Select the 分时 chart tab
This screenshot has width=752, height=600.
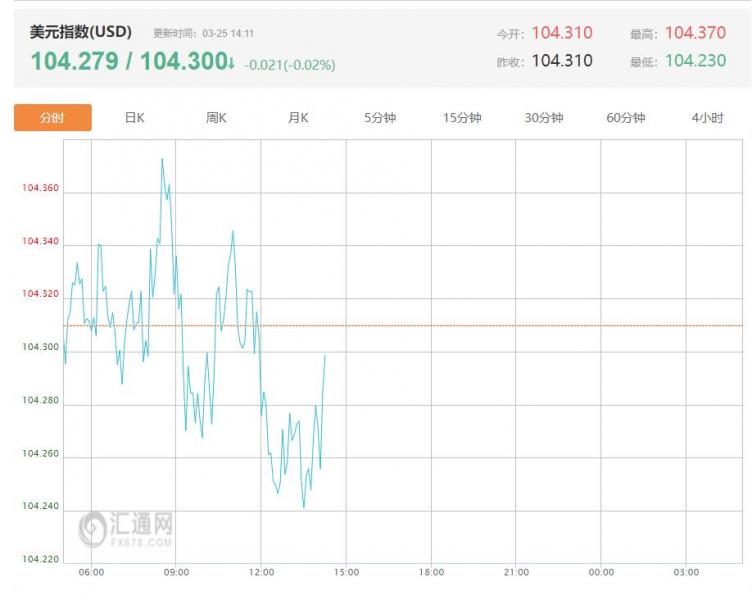[x=52, y=118]
